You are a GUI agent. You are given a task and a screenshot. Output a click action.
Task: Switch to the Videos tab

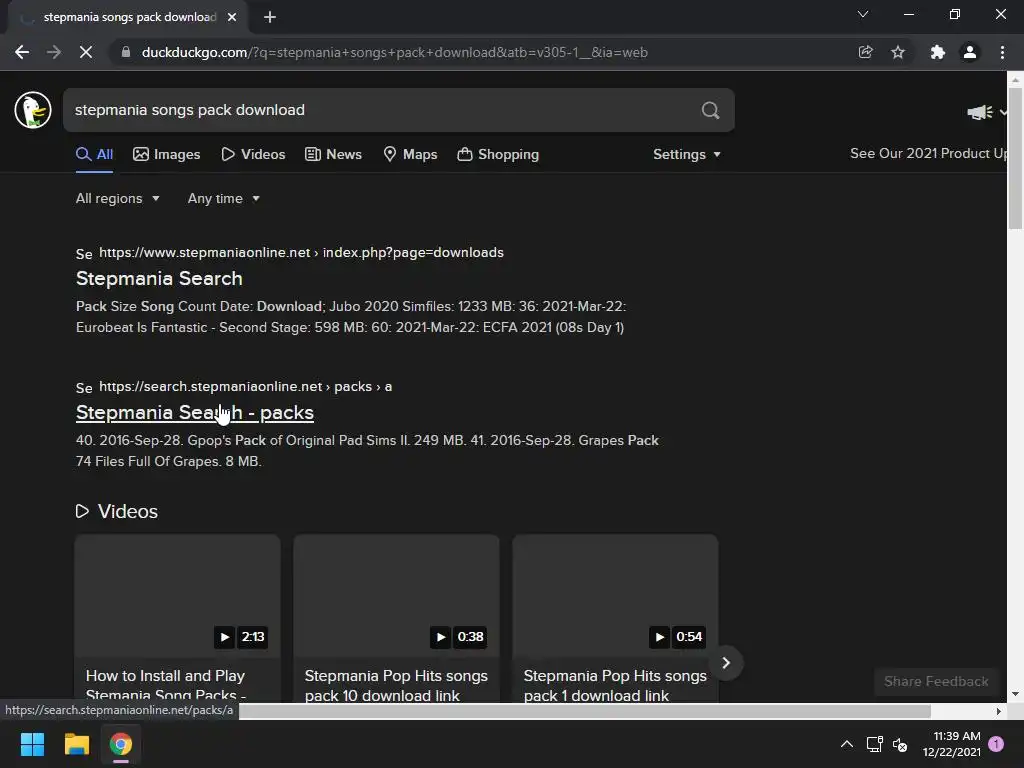point(253,155)
